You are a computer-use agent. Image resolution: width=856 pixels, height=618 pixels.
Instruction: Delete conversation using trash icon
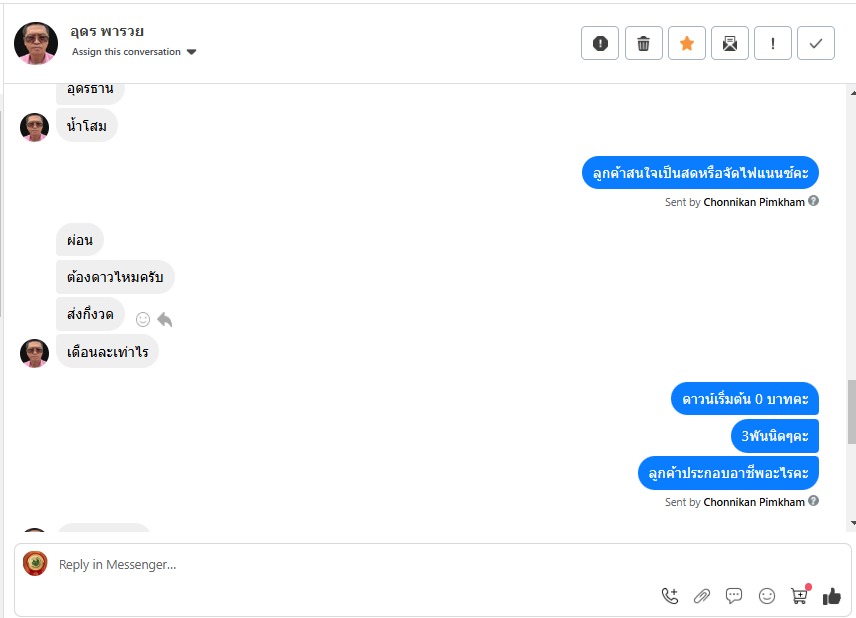643,43
